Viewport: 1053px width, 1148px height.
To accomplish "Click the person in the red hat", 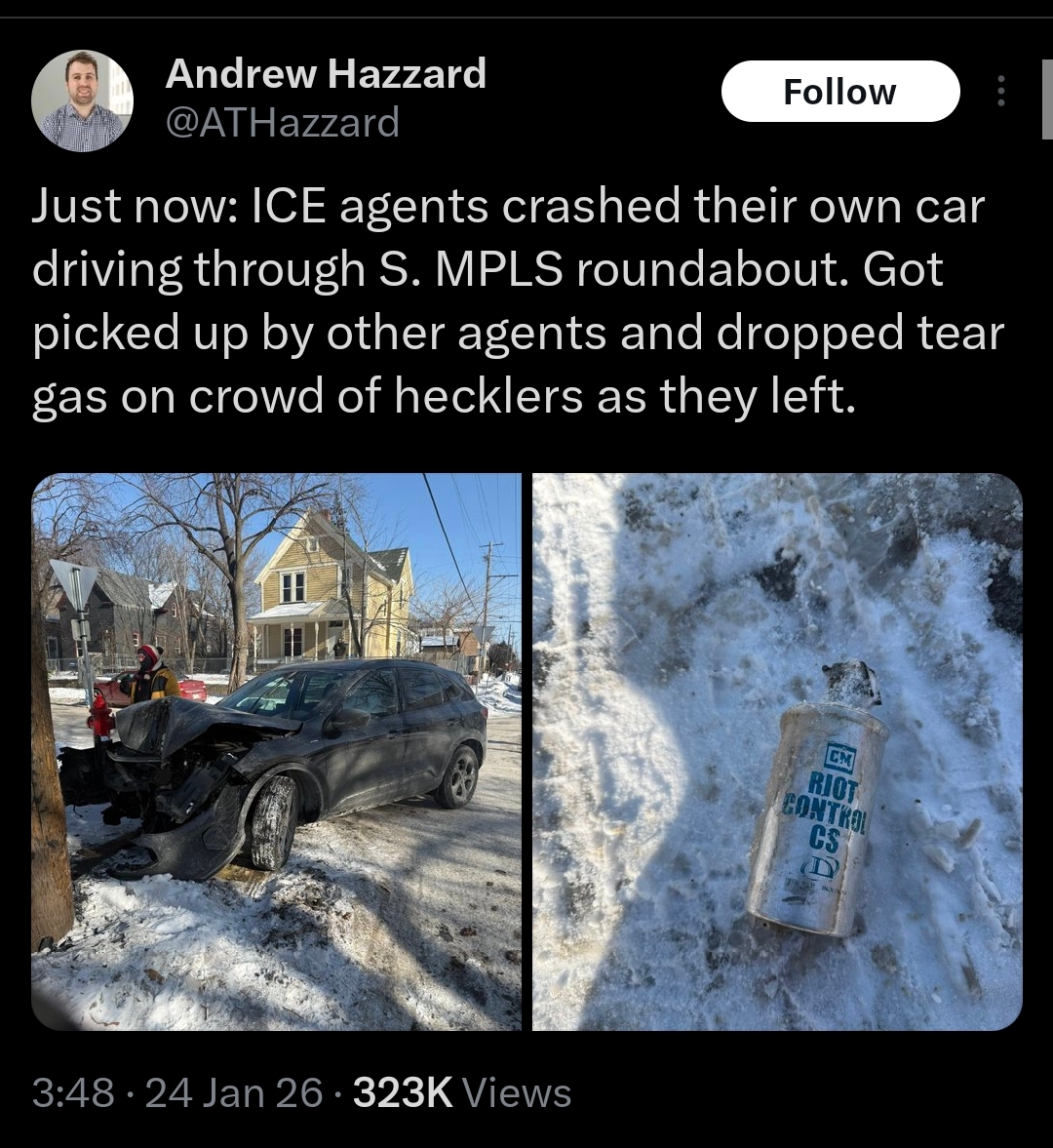I will tap(152, 674).
